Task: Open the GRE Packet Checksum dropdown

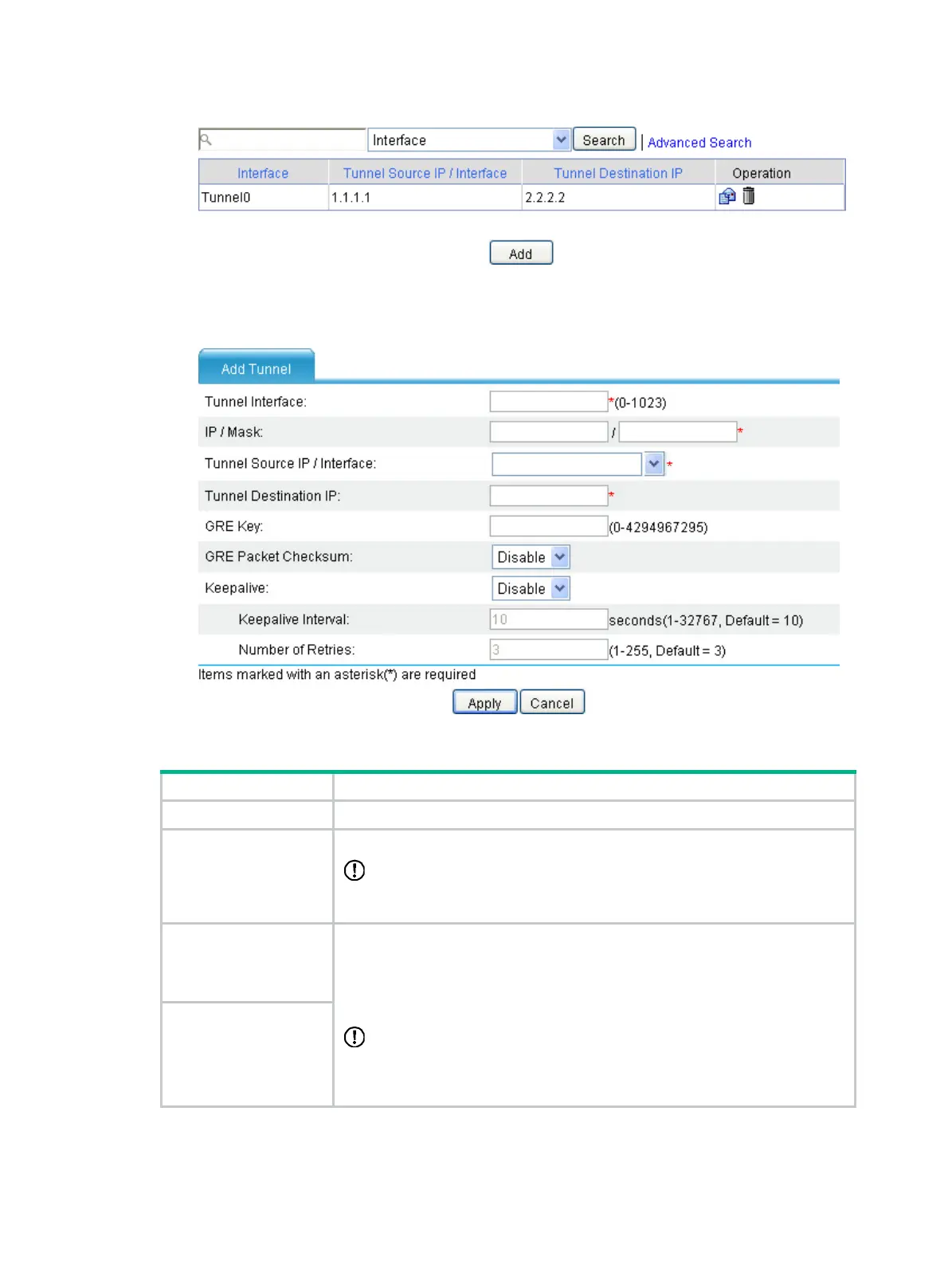Action: pyautogui.click(x=531, y=557)
